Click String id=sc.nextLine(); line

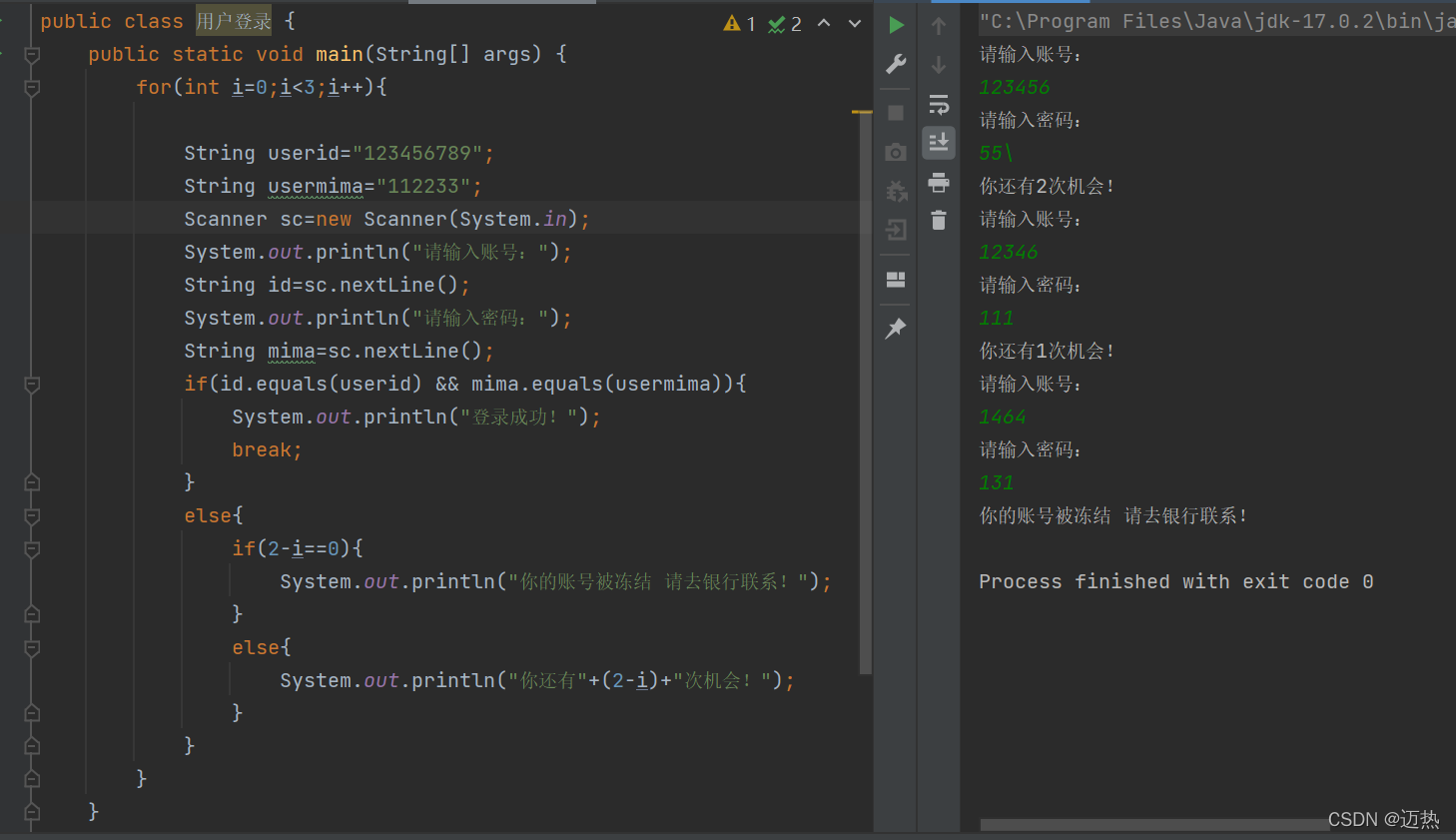(x=327, y=285)
